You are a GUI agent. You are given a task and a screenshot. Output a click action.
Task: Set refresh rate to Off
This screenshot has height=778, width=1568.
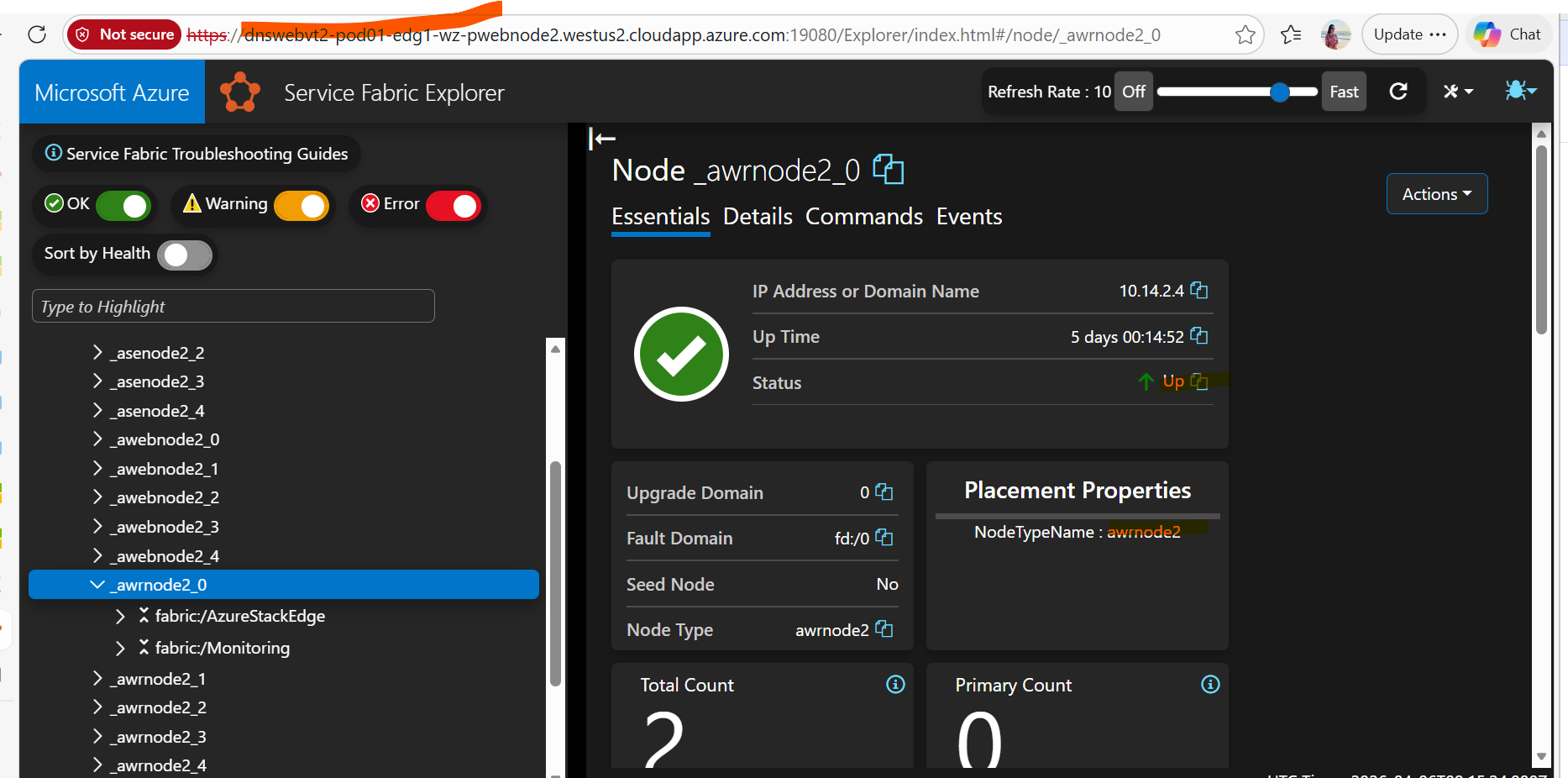tap(1134, 92)
